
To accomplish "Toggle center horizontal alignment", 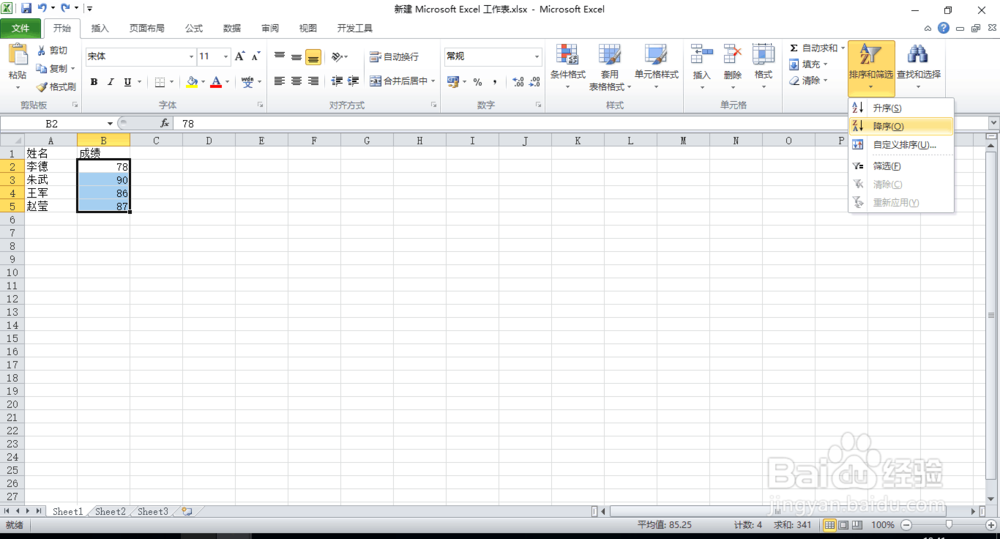I will point(296,81).
